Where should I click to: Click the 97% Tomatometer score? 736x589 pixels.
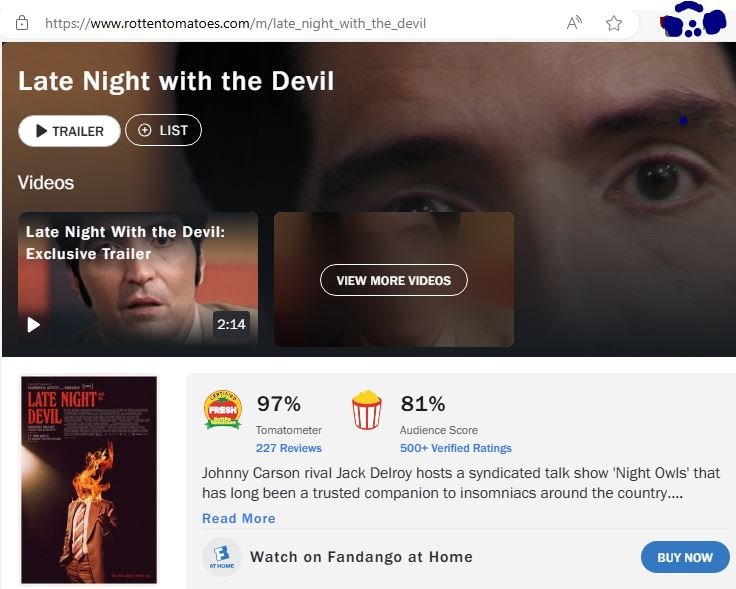pos(279,404)
